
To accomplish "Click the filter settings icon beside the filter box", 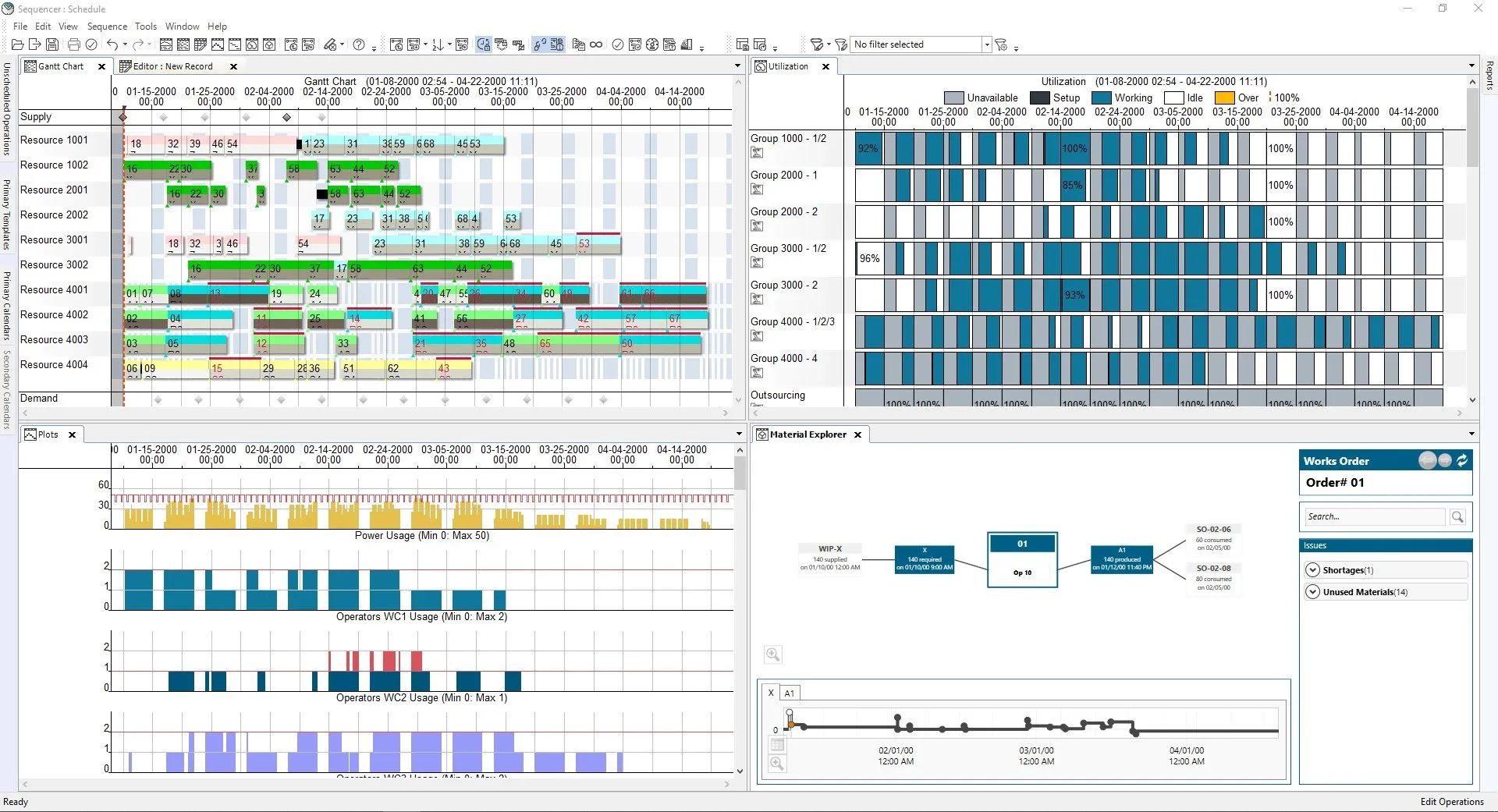I will [x=1001, y=44].
